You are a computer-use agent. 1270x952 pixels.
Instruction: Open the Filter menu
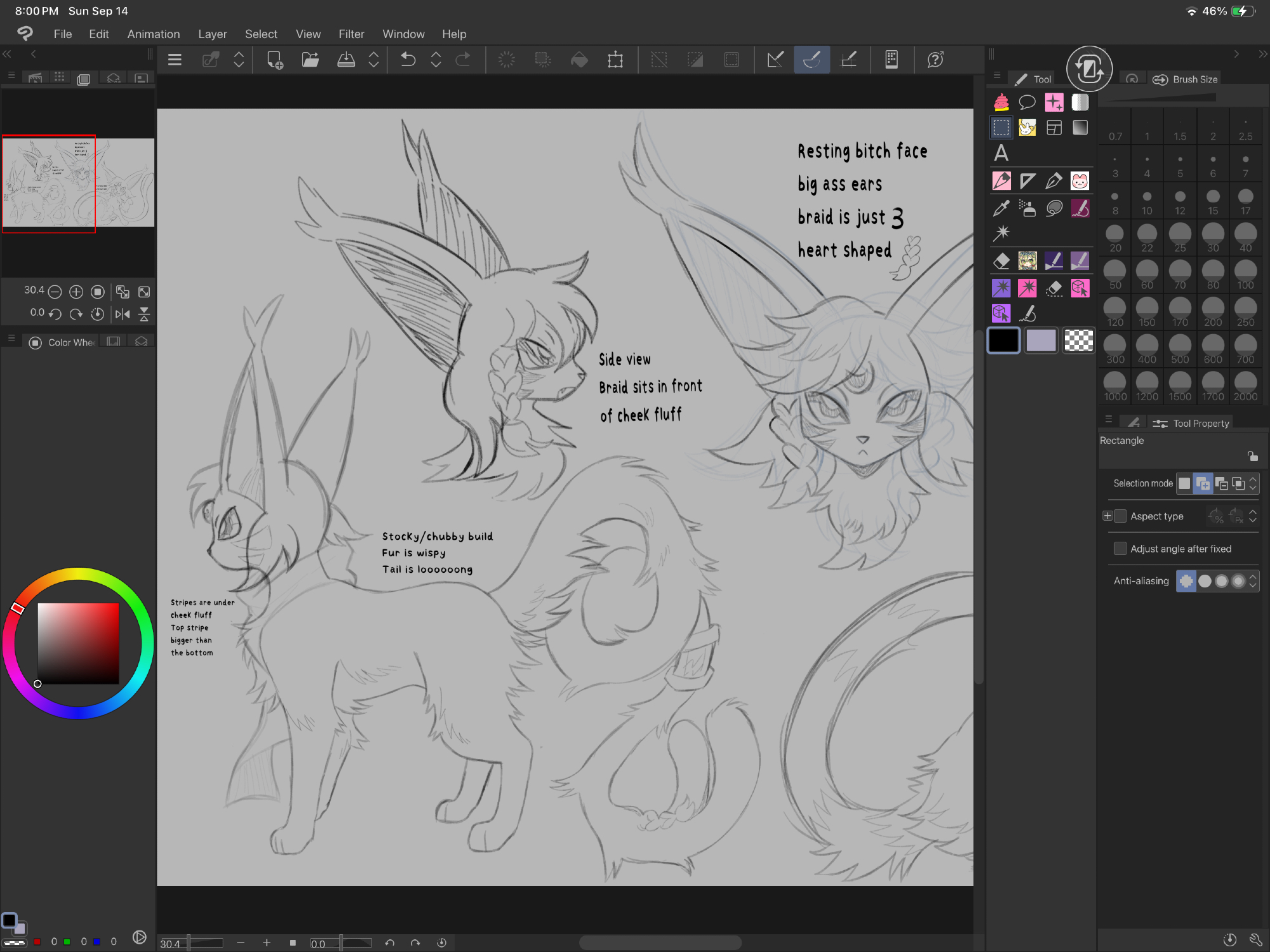point(351,34)
